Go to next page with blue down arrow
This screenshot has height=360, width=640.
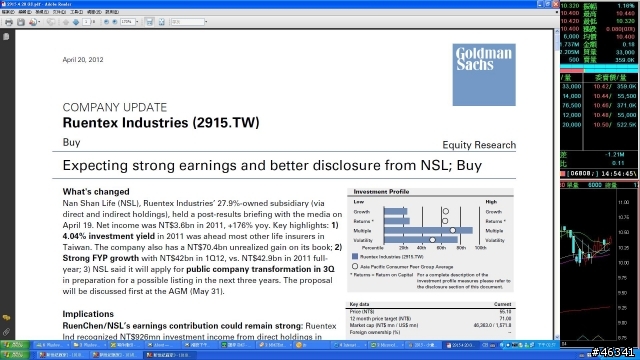[x=76, y=22]
